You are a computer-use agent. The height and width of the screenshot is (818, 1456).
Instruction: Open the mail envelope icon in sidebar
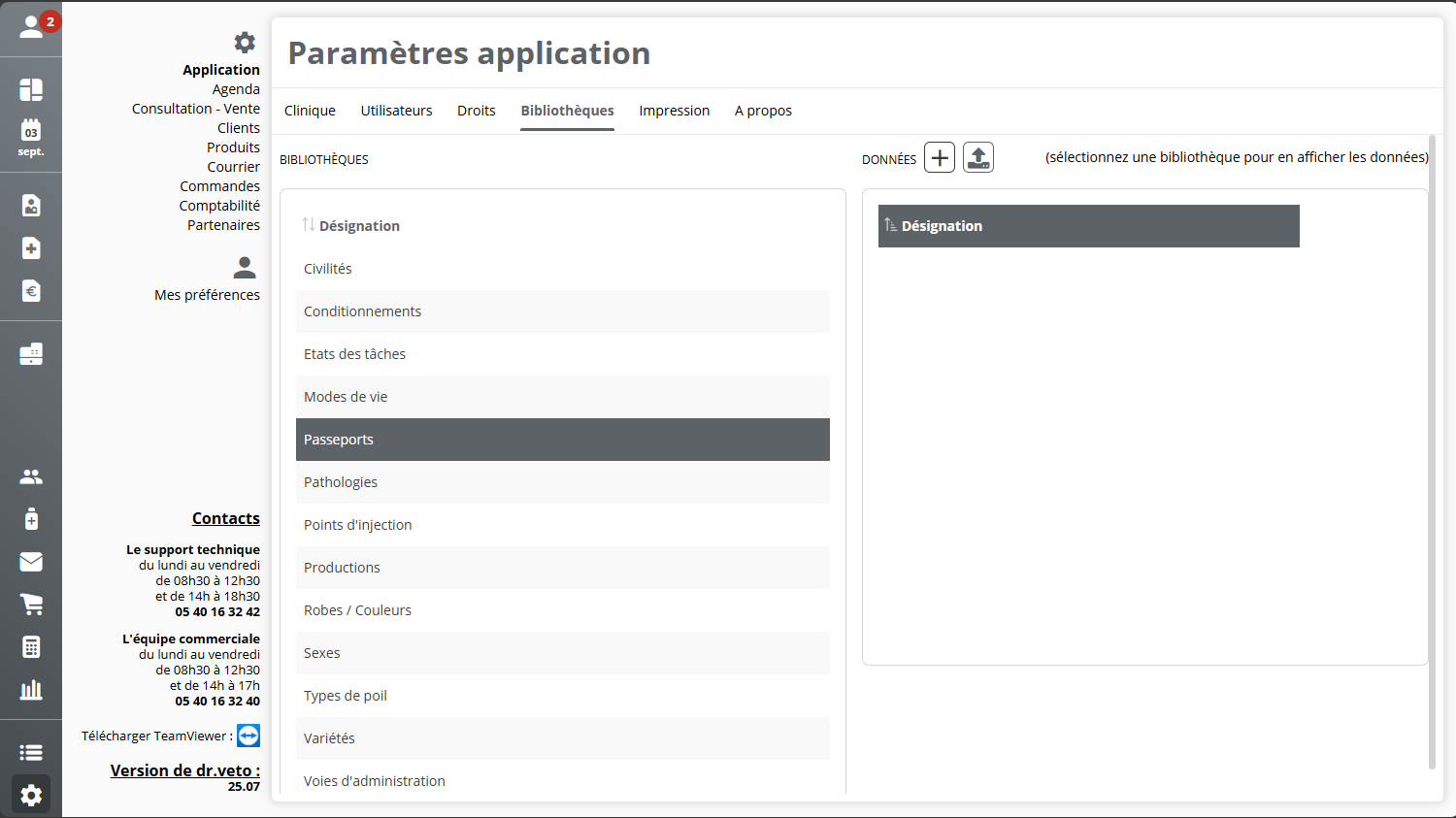tap(31, 562)
